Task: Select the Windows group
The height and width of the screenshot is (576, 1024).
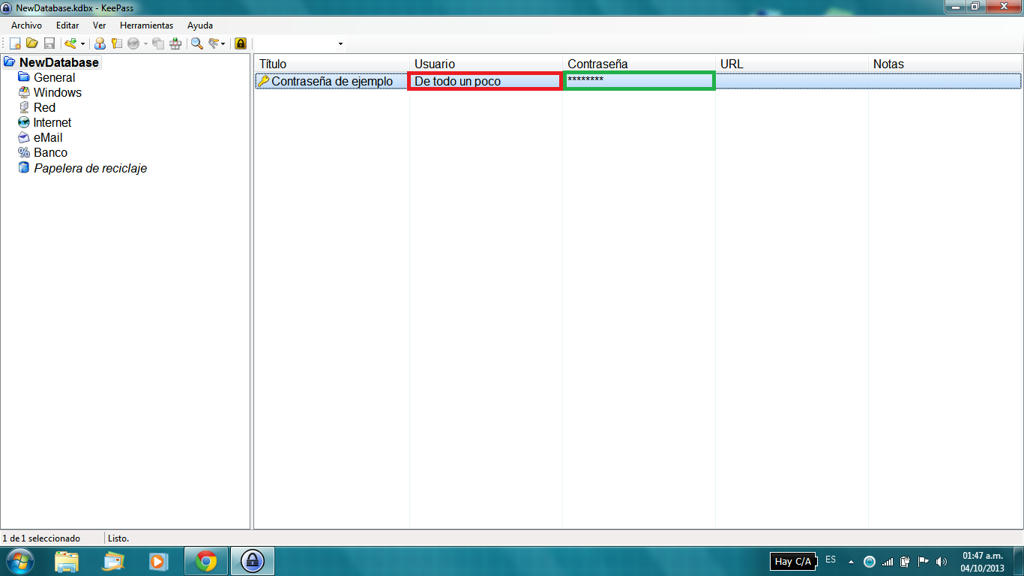Action: 57,93
